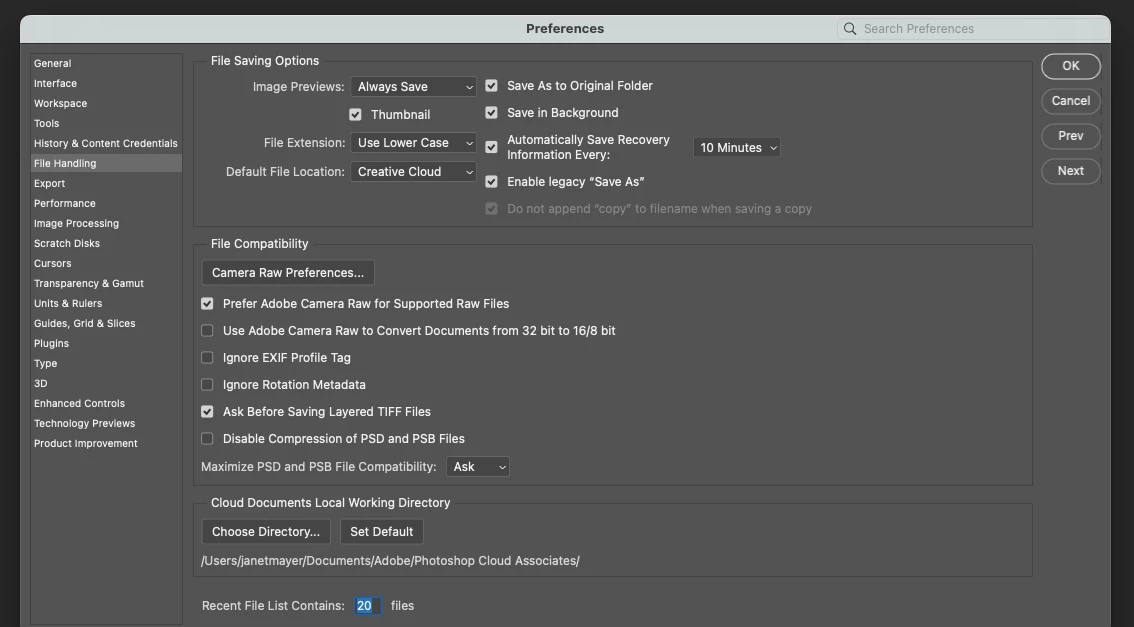Disable the Thumbnail checkbox
Viewport: 1134px width, 627px height.
[x=355, y=115]
